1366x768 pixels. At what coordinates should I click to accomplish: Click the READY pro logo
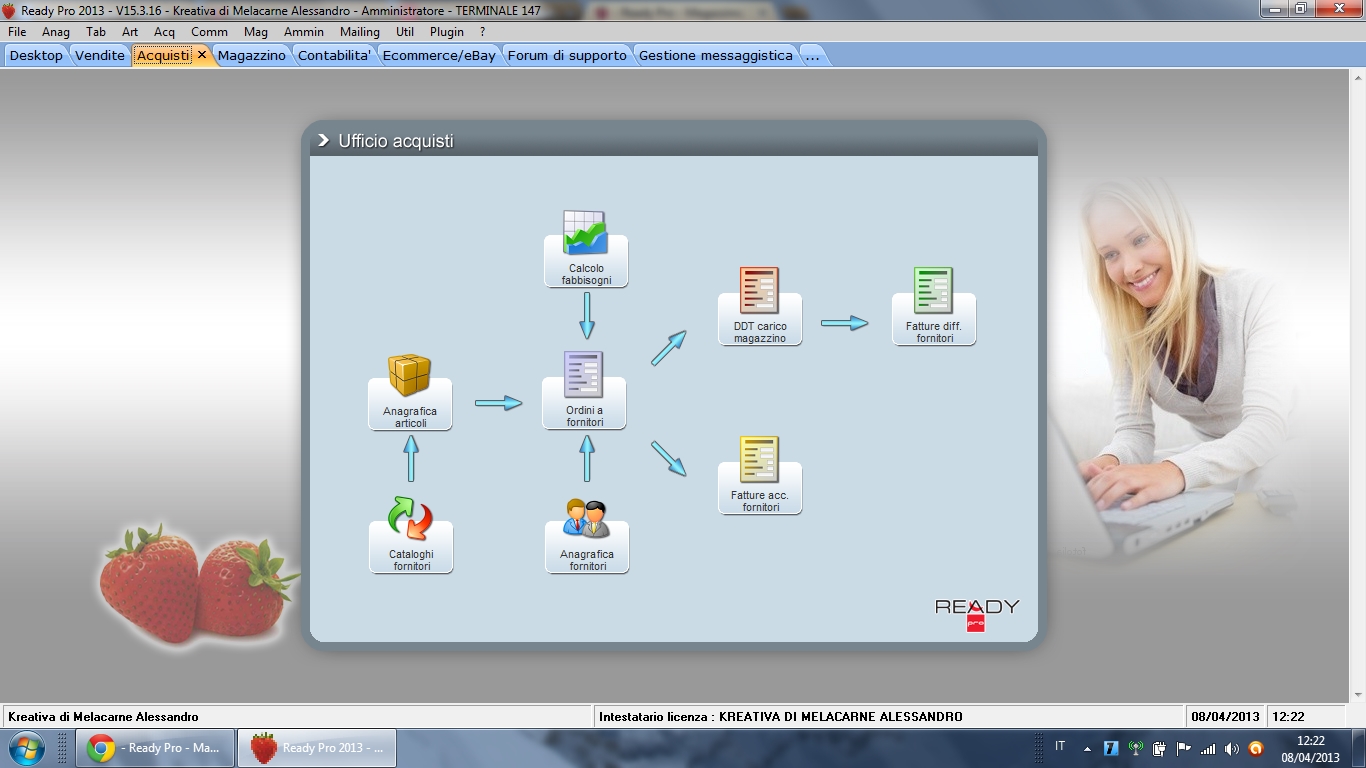977,614
